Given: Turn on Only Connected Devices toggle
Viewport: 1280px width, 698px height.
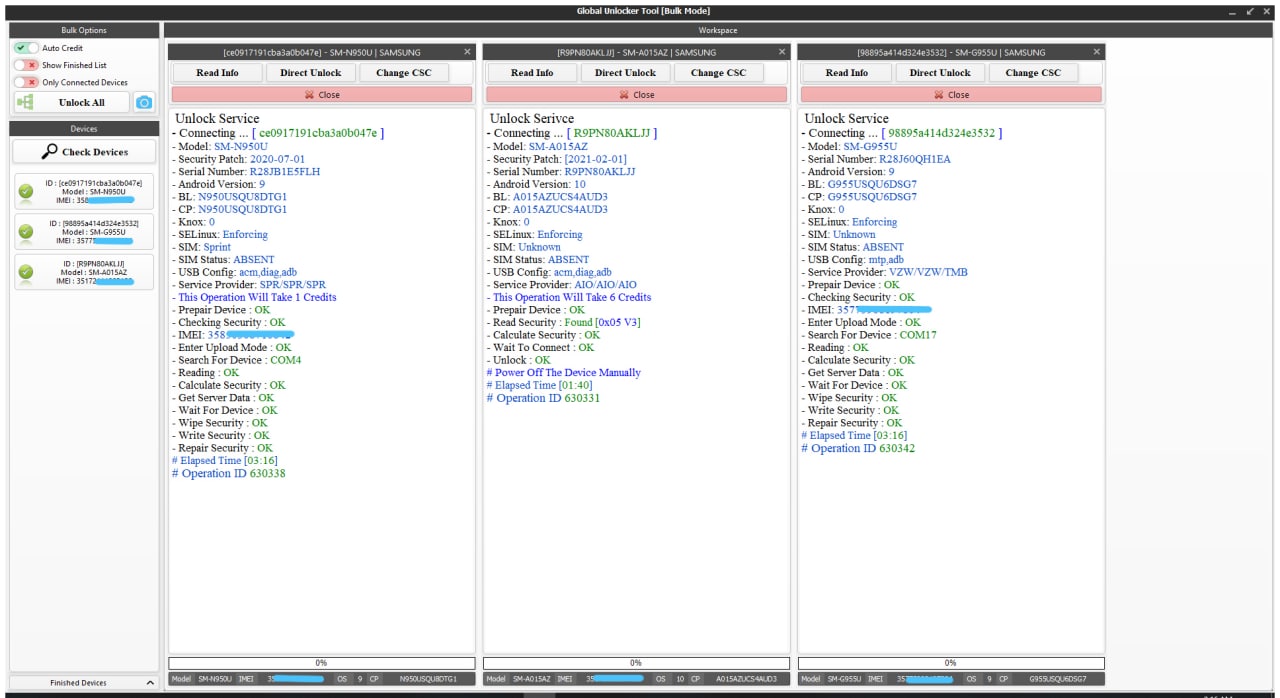Looking at the screenshot, I should click(x=26, y=82).
